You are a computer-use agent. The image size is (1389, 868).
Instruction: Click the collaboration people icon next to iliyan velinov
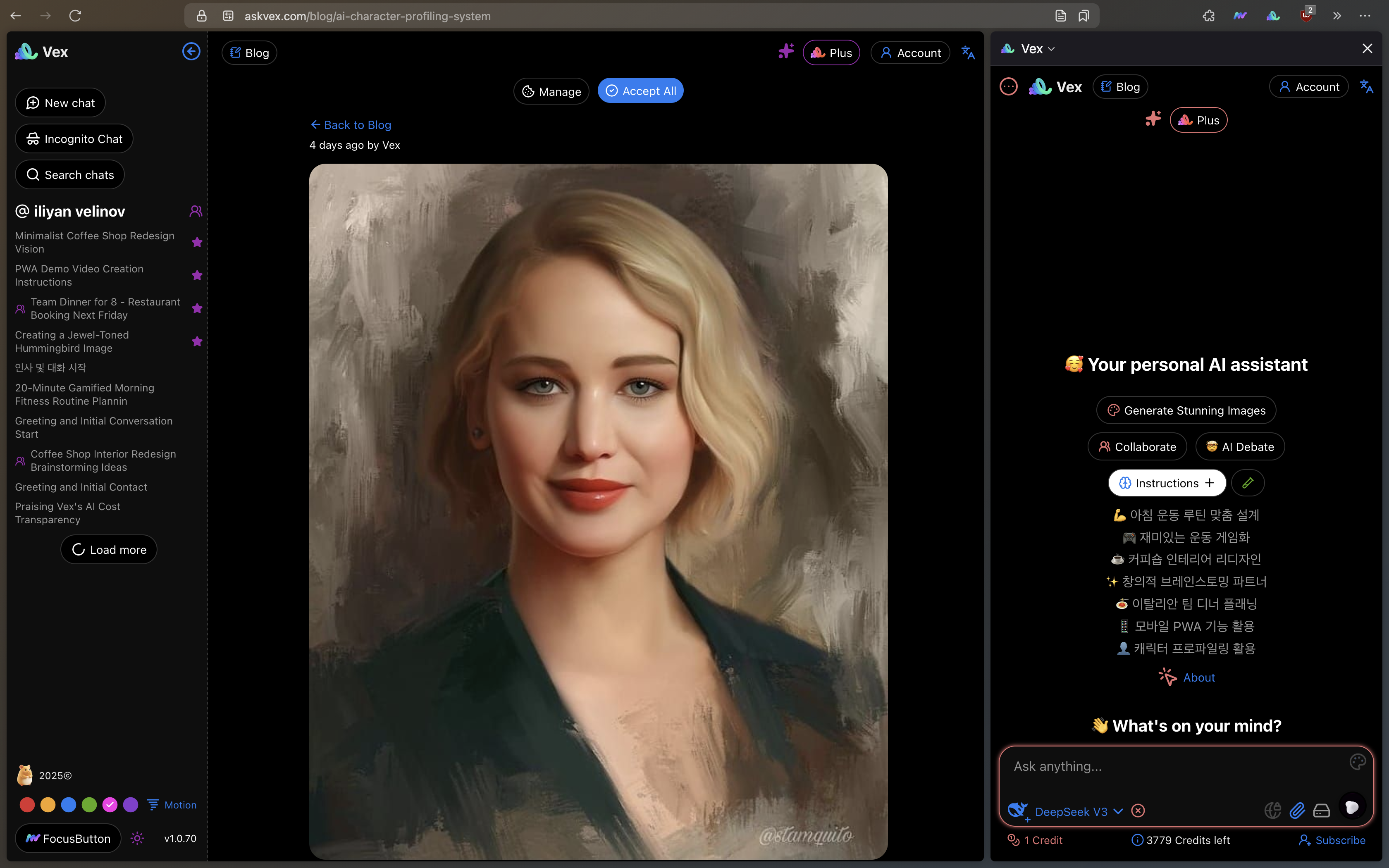196,211
